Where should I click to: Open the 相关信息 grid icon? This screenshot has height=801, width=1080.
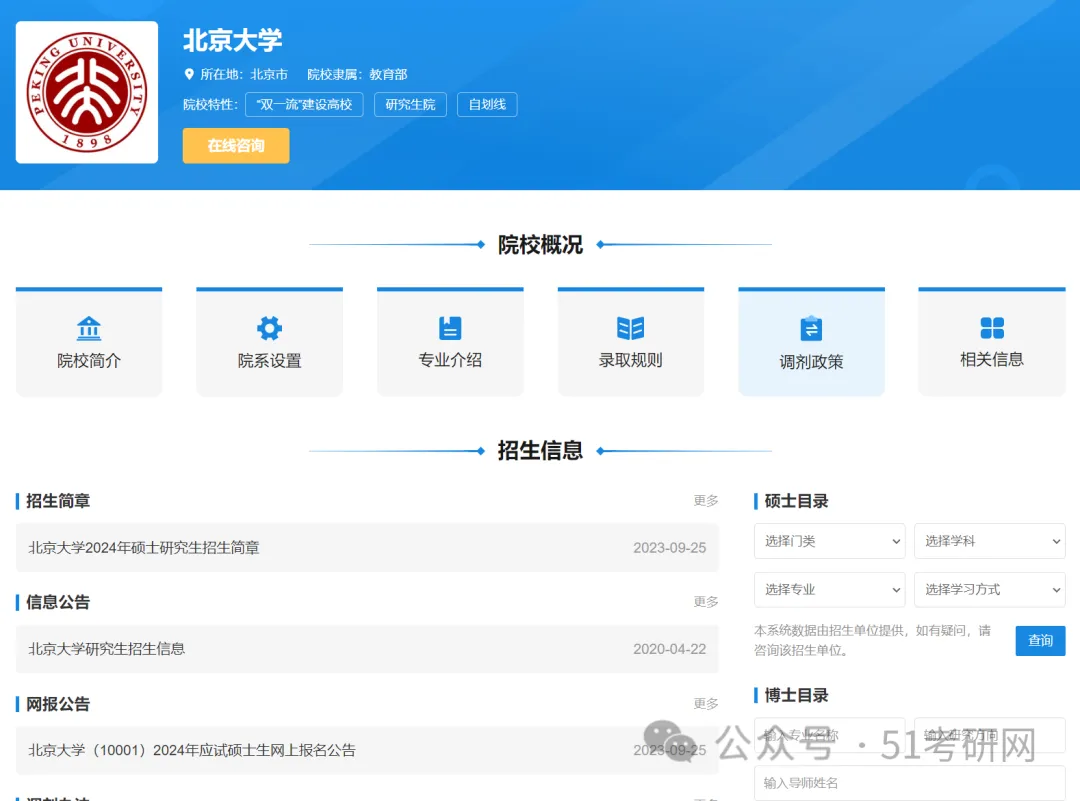992,329
